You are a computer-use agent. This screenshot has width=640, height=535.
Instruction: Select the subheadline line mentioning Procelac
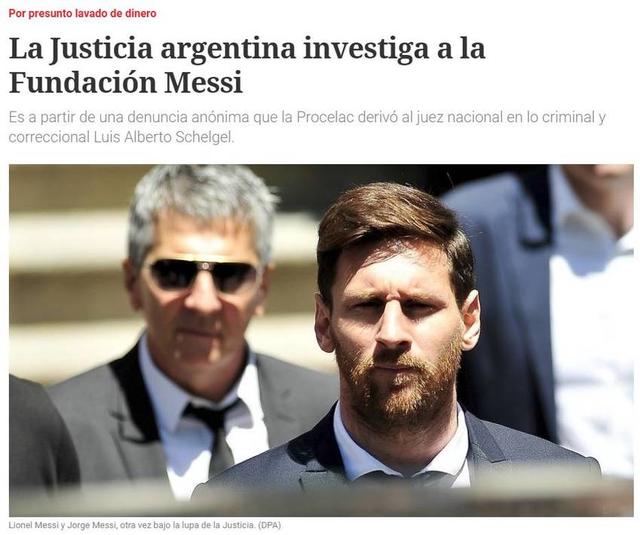point(307,118)
